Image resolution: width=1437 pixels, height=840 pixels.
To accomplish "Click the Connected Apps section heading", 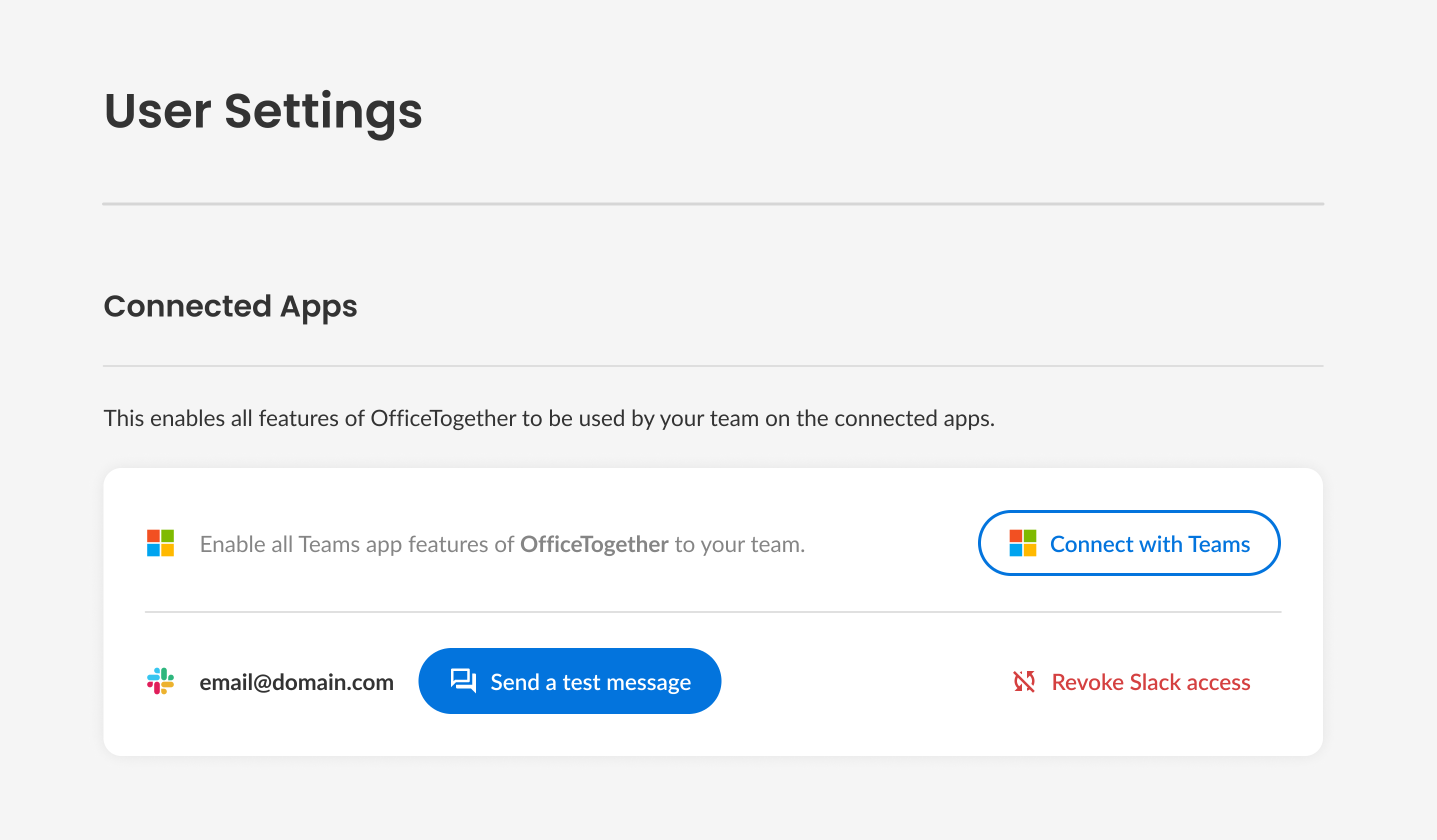I will click(230, 307).
